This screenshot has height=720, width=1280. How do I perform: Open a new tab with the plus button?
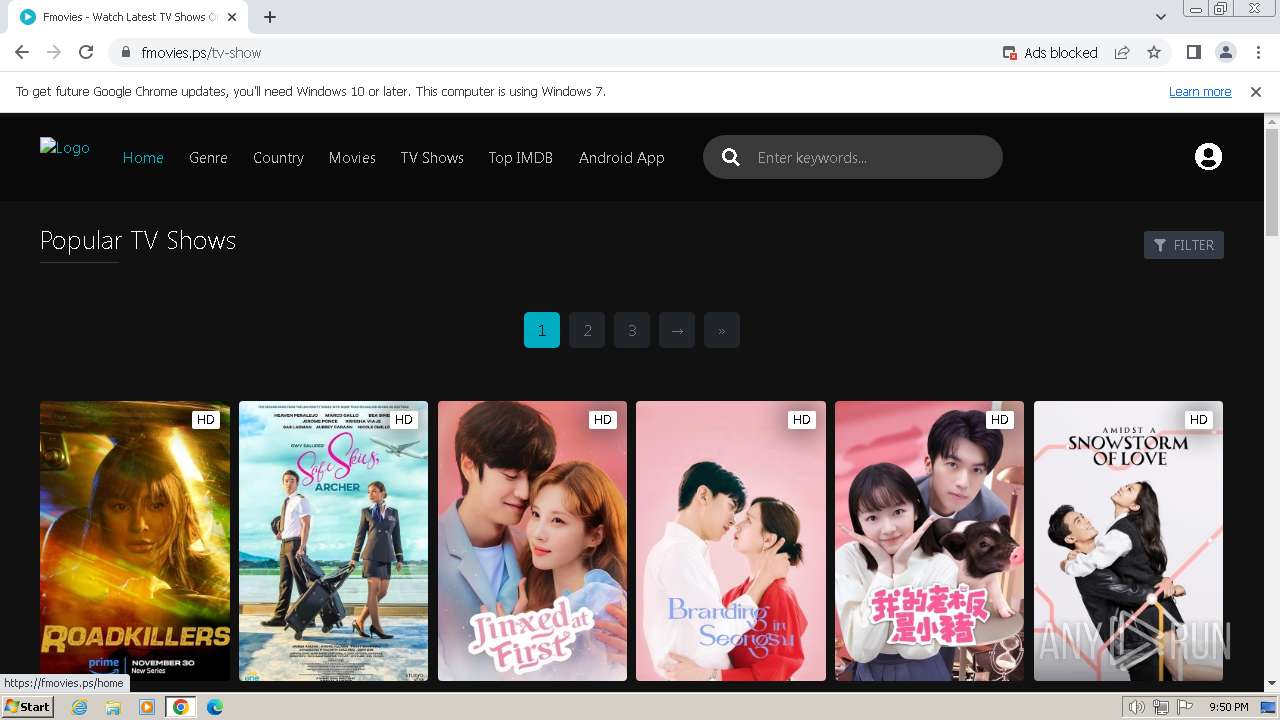[270, 17]
